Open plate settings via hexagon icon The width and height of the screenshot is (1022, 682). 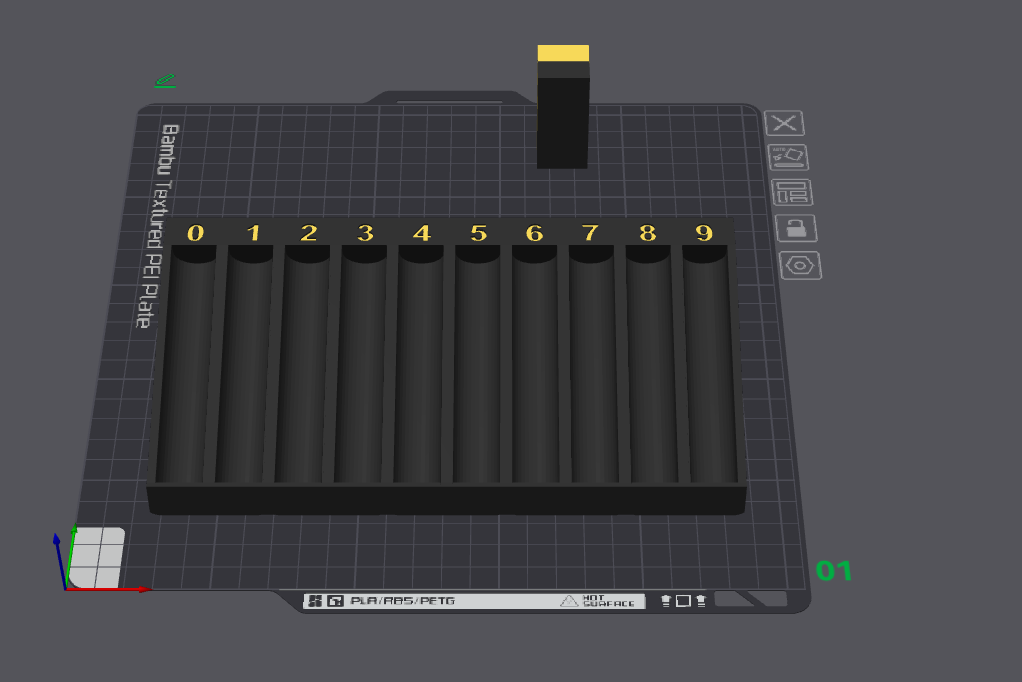coord(800,266)
